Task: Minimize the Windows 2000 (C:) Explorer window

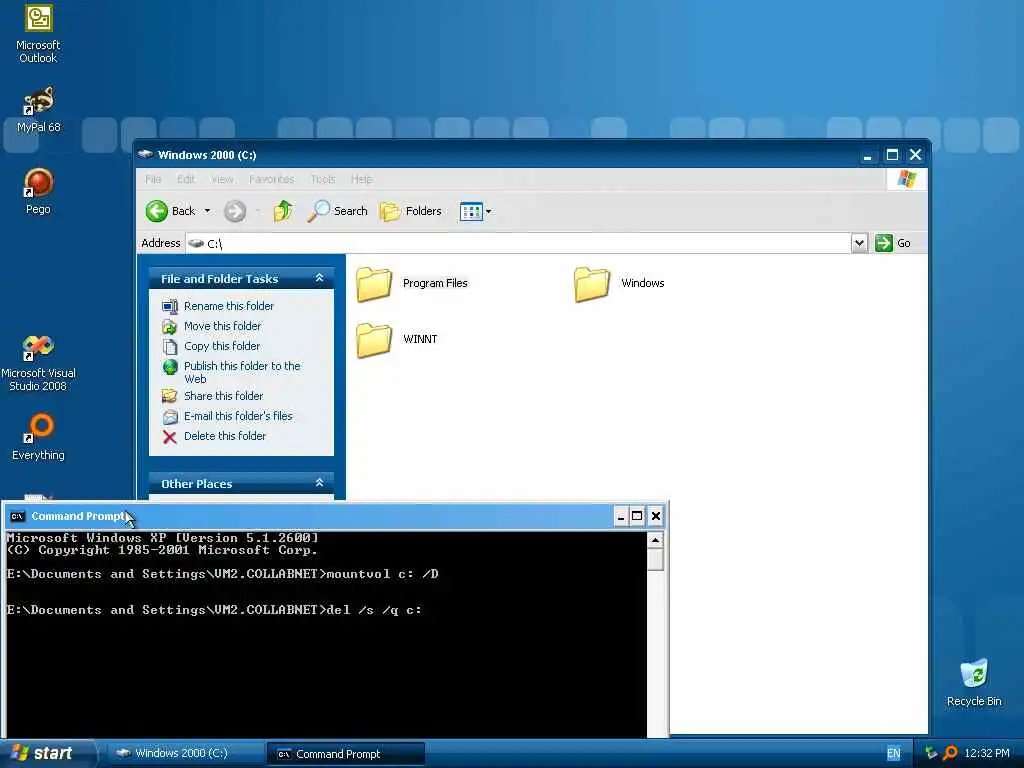Action: coord(867,155)
